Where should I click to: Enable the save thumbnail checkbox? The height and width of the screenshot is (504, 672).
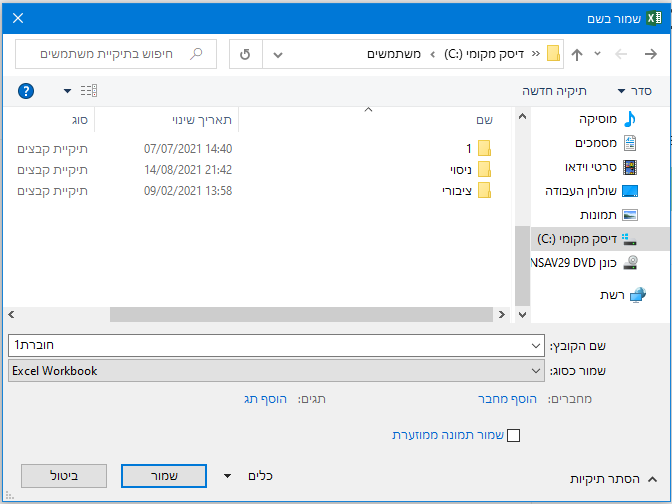(514, 435)
